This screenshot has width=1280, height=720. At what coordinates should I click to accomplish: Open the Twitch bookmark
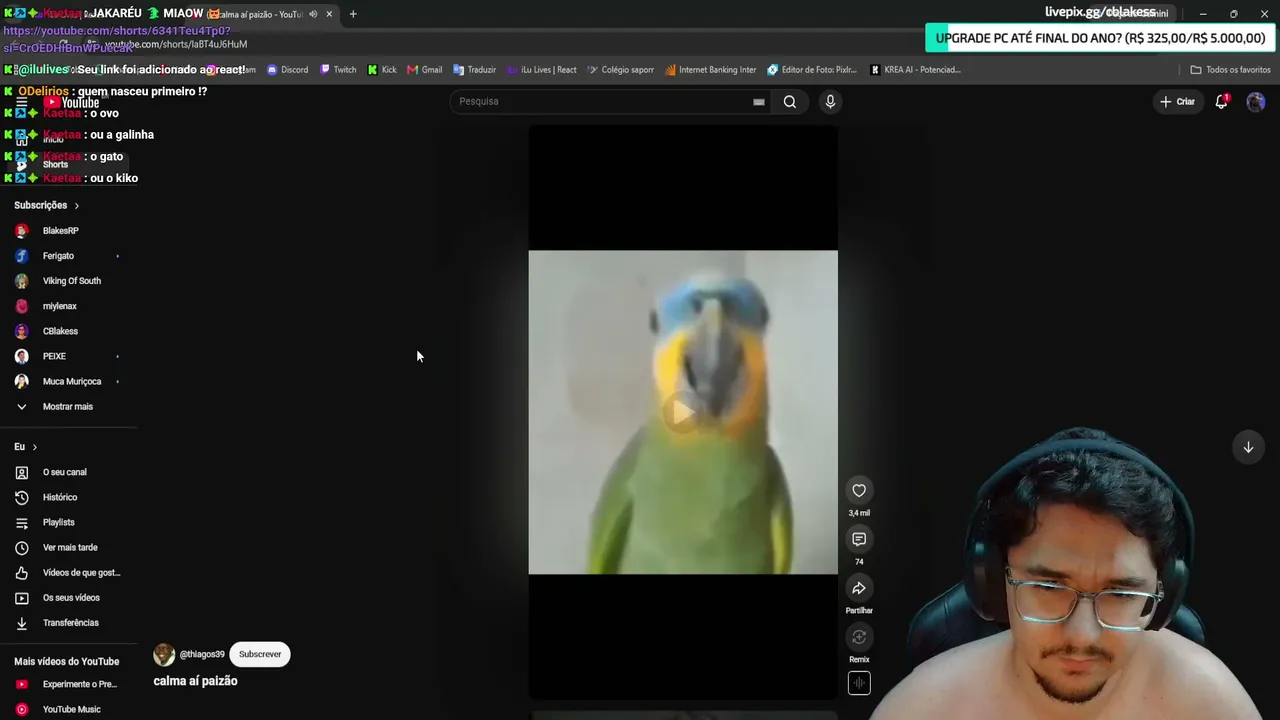click(338, 70)
